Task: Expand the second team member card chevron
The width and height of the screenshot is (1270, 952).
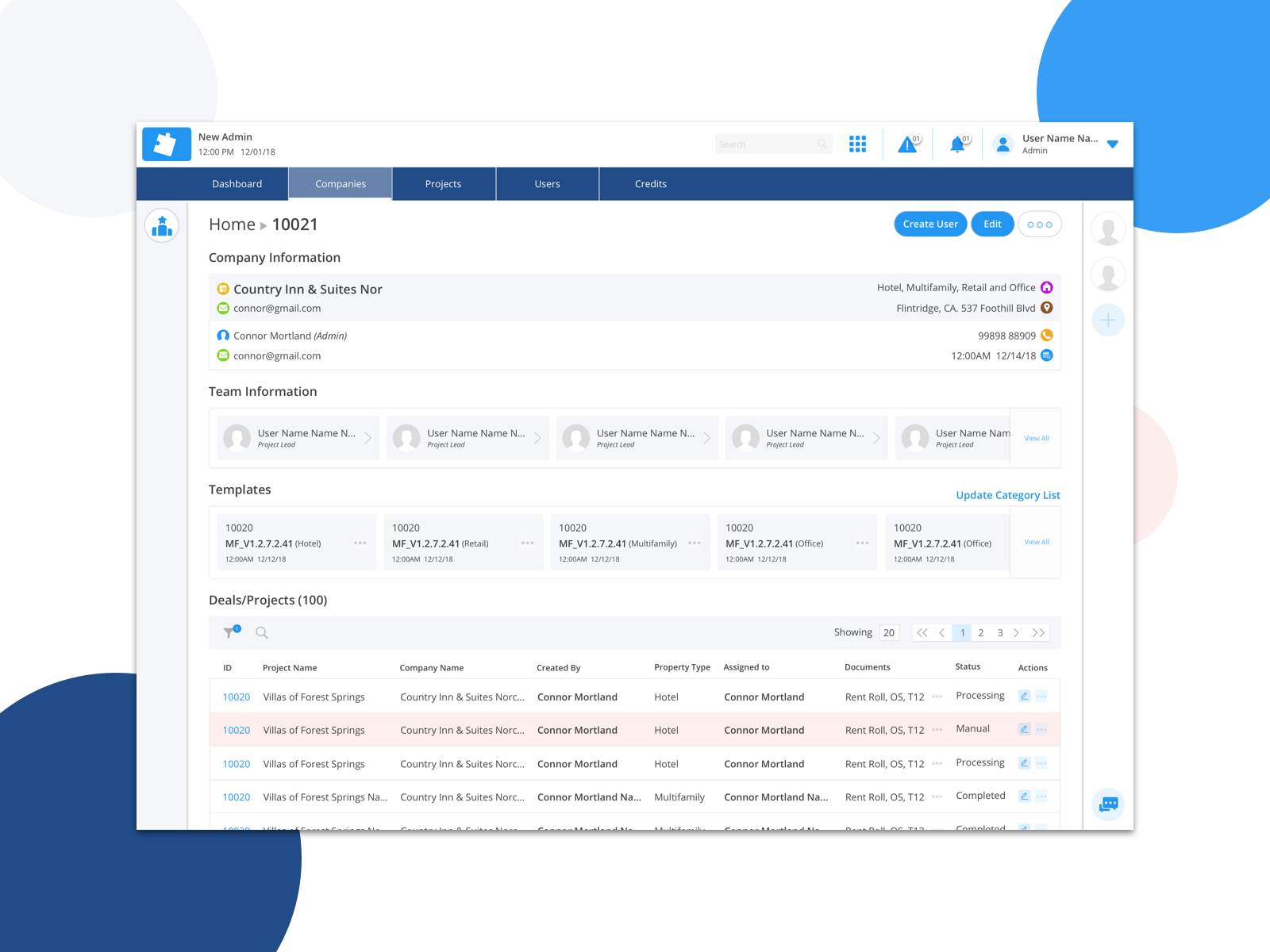Action: point(537,438)
